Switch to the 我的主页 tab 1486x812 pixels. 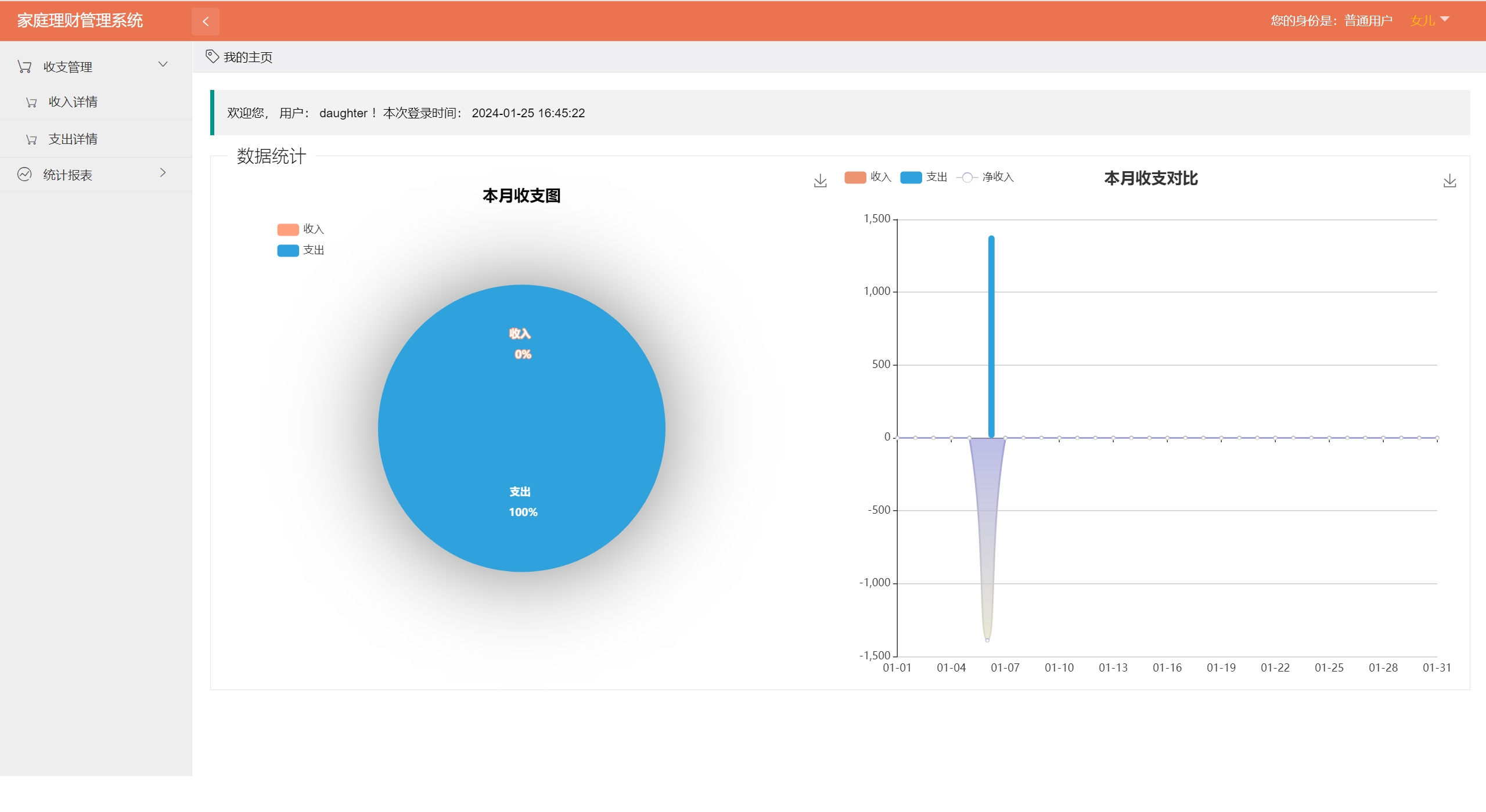pos(248,57)
